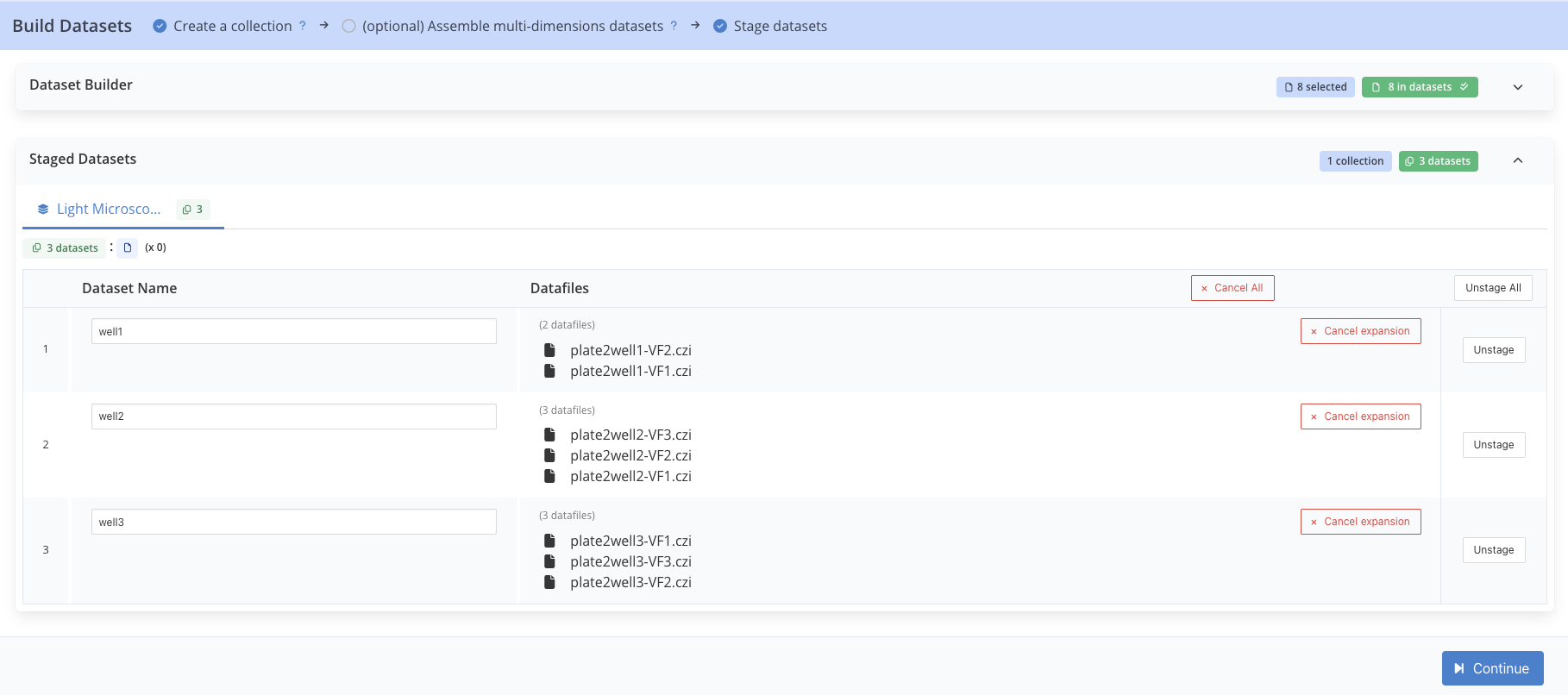The height and width of the screenshot is (695, 1568).
Task: Click the Datafiles column header
Action: (560, 288)
